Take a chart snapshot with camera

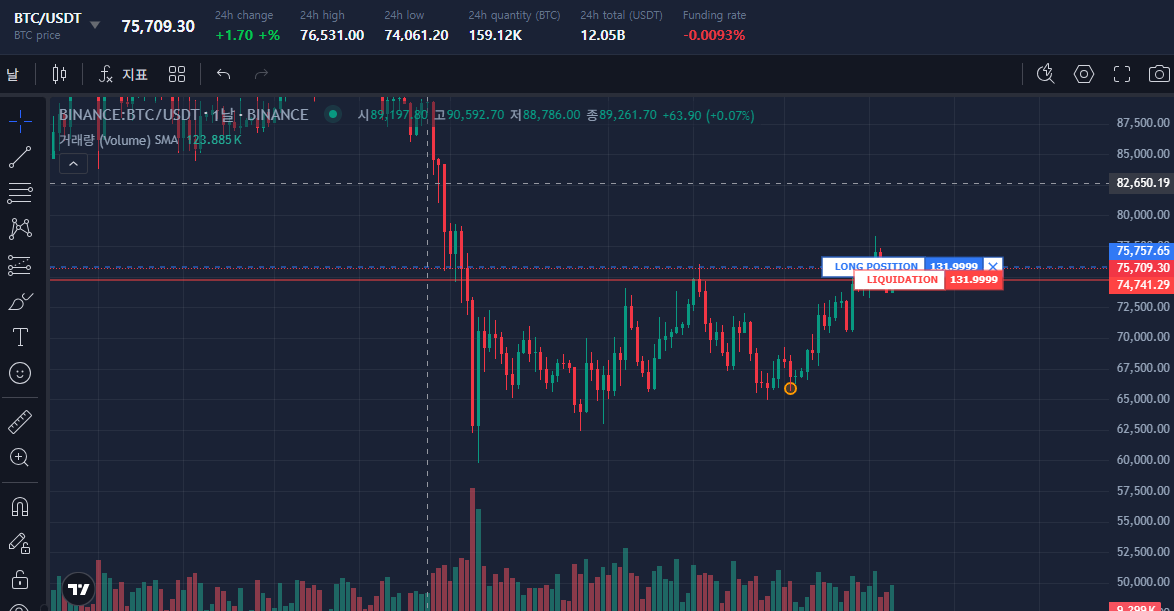pos(1159,74)
